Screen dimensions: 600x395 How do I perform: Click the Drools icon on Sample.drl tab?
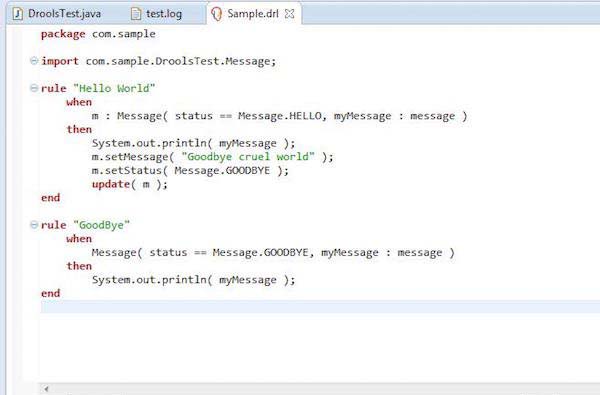pos(217,14)
